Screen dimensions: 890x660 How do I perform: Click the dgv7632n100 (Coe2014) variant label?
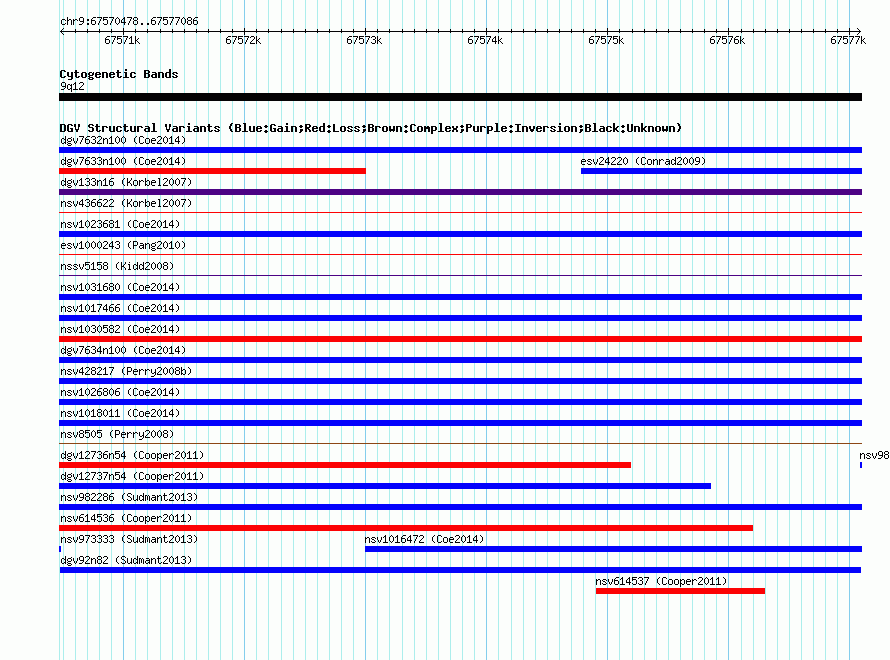pos(123,140)
